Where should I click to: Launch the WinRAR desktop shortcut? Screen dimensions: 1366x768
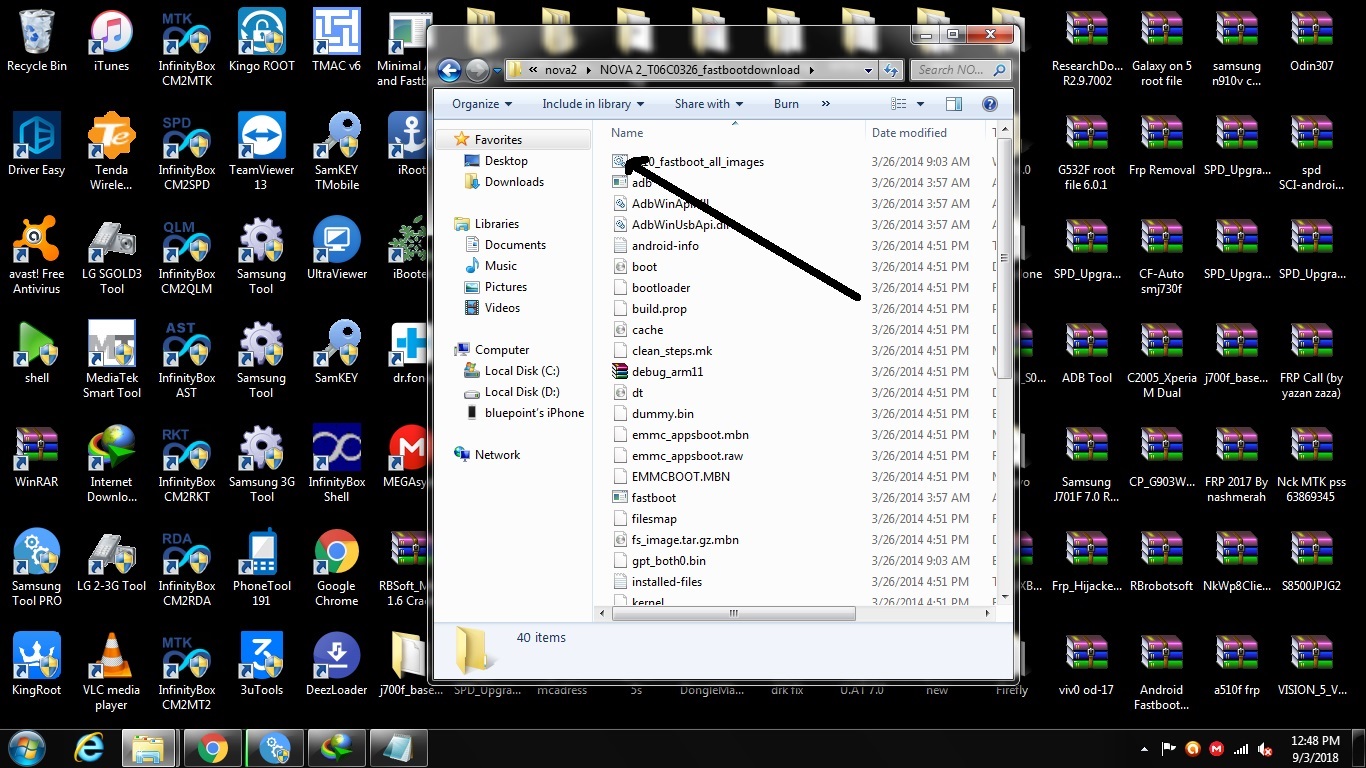(x=37, y=457)
